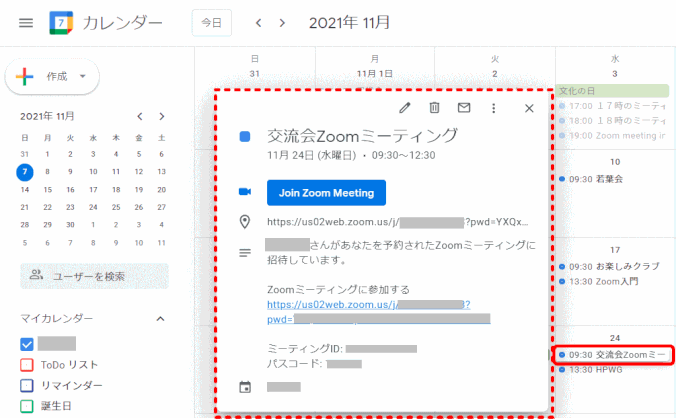
Task: Open the 09:30 交流会Zoomミー event
Action: (x=613, y=355)
